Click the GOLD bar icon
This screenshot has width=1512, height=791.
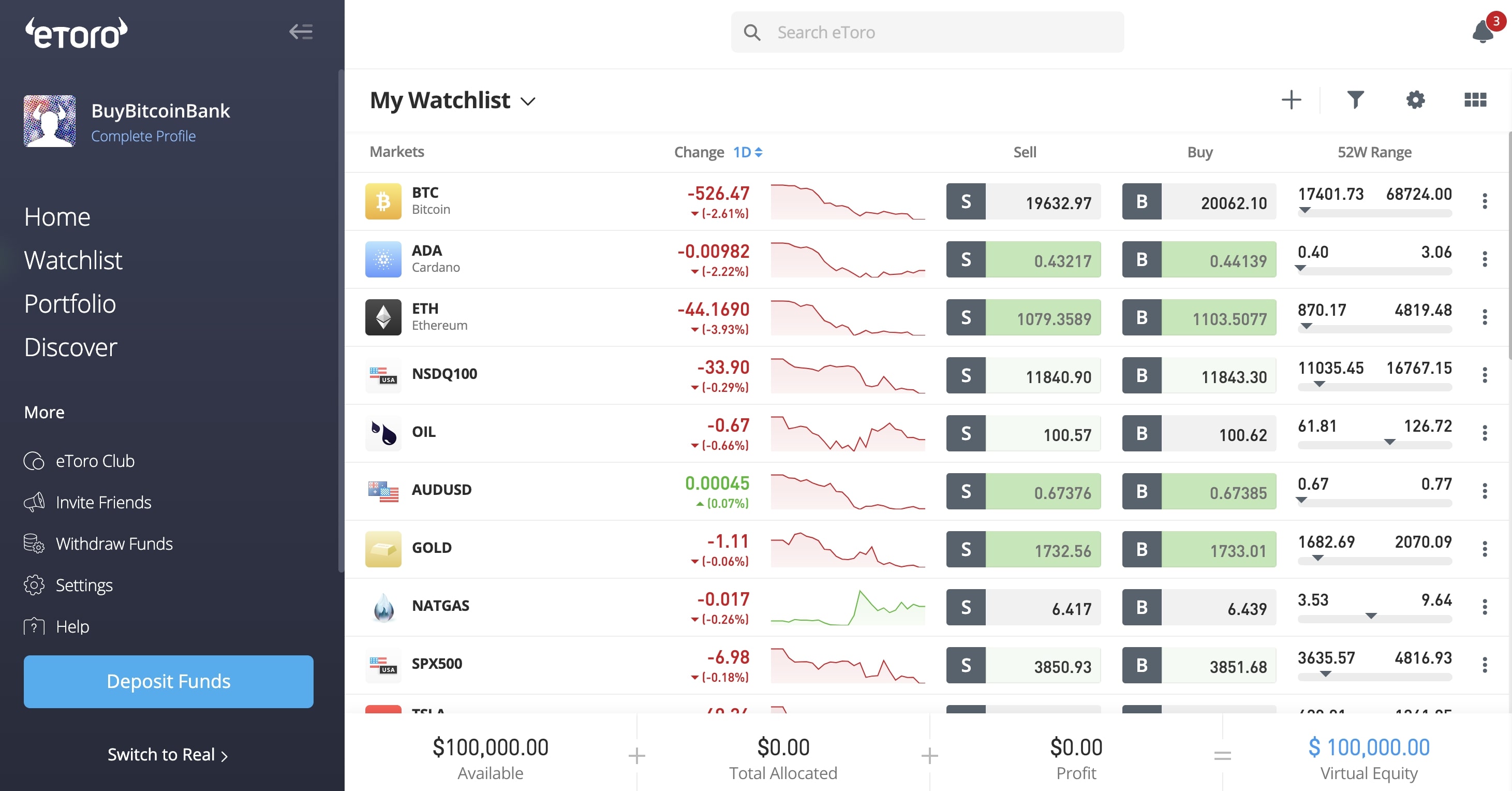(x=383, y=549)
